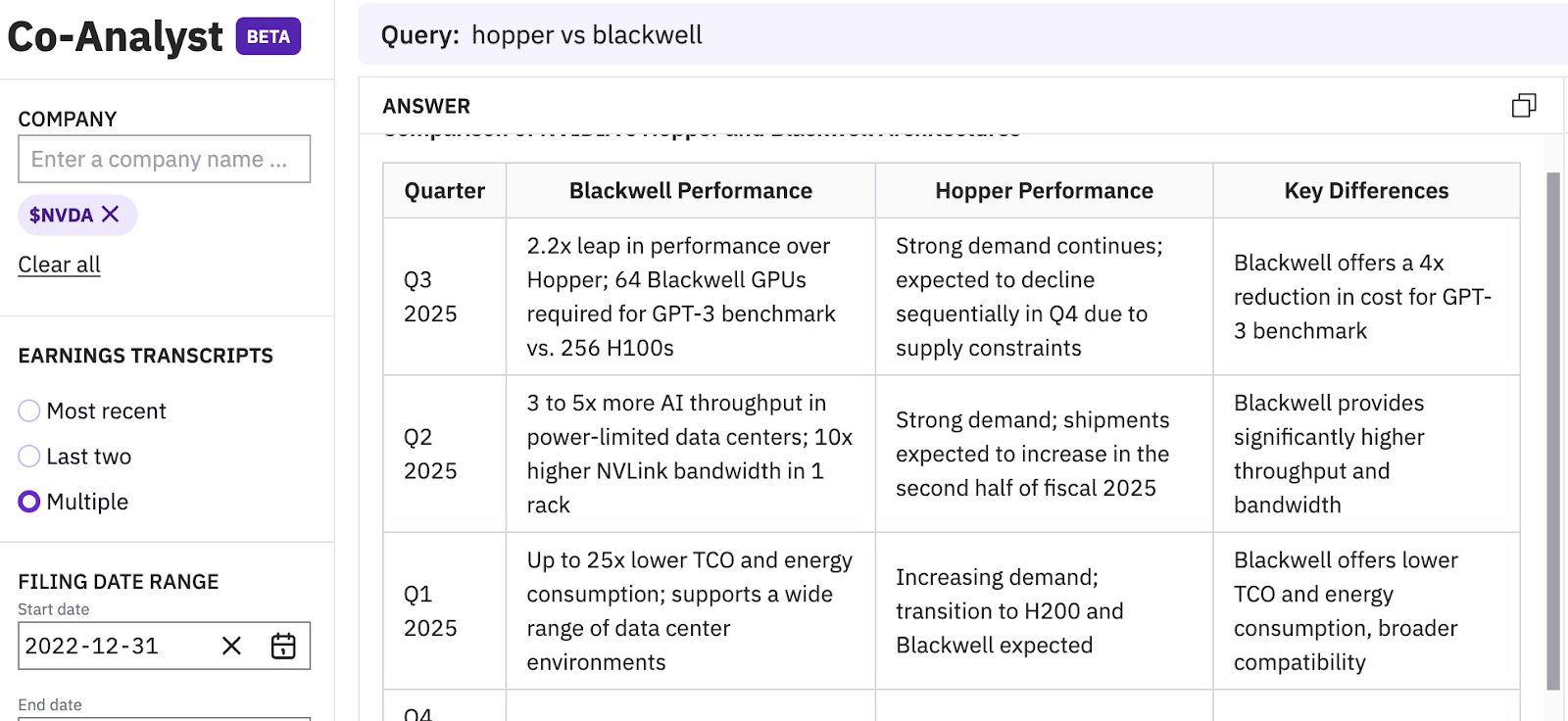
Task: Click the BETA badge
Action: (268, 36)
